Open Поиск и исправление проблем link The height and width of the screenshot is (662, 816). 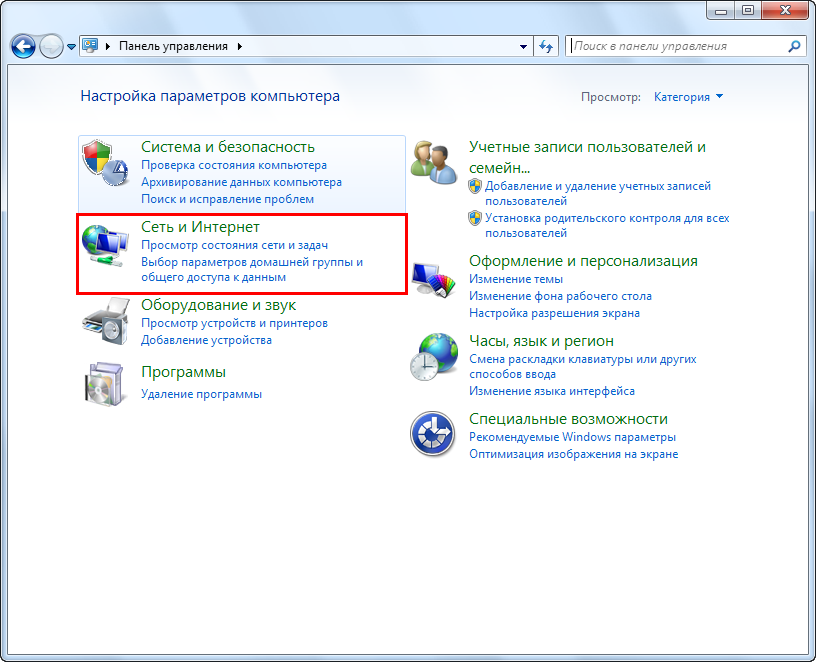[x=227, y=199]
